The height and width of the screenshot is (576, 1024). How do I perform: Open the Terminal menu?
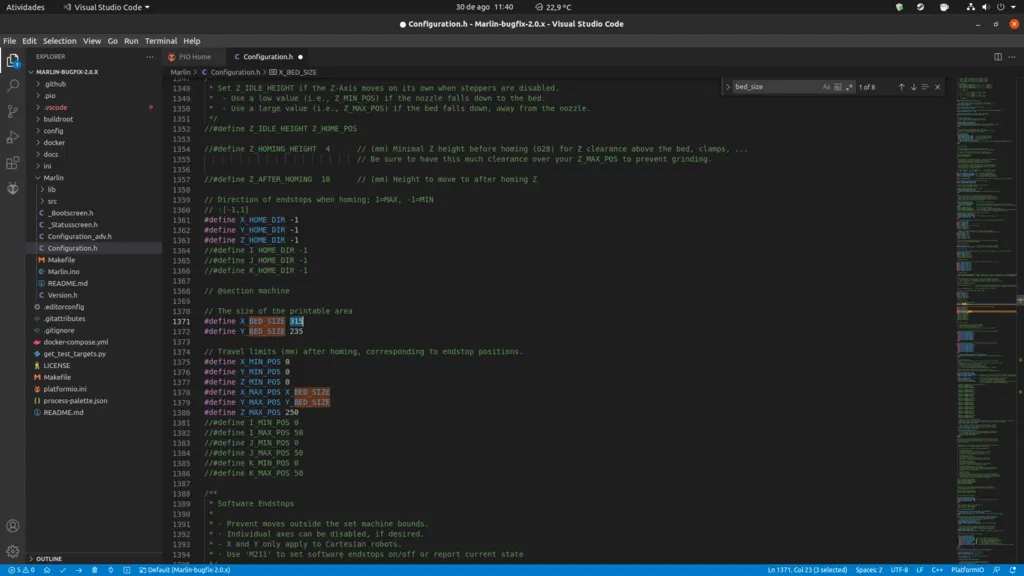coord(161,40)
